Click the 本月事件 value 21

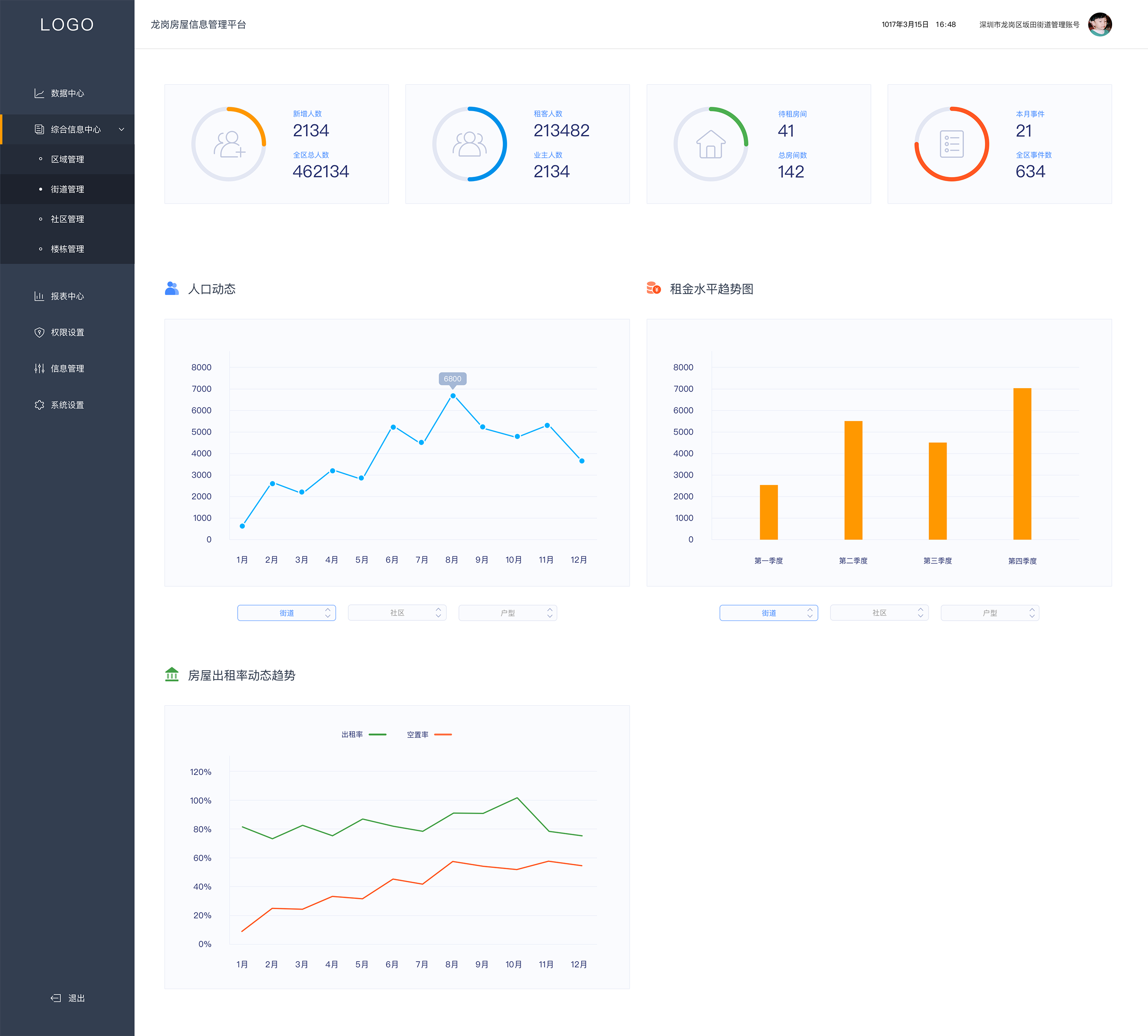1023,130
